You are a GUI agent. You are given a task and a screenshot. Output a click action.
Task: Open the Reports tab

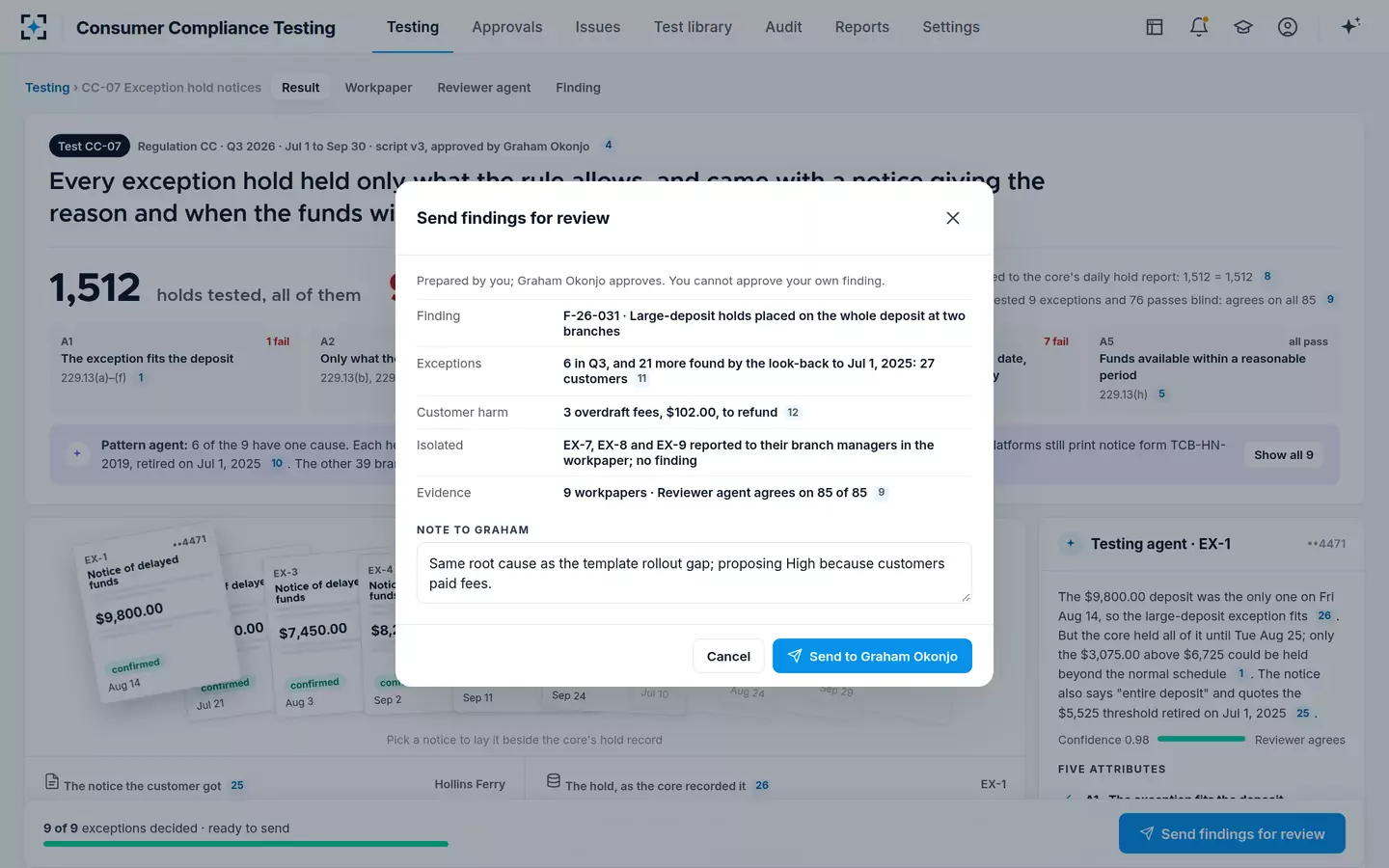coord(862,27)
